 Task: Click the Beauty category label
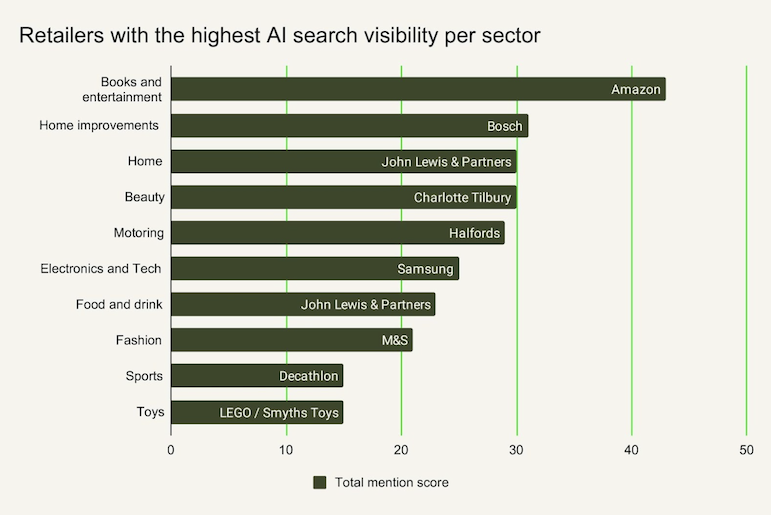pyautogui.click(x=145, y=197)
